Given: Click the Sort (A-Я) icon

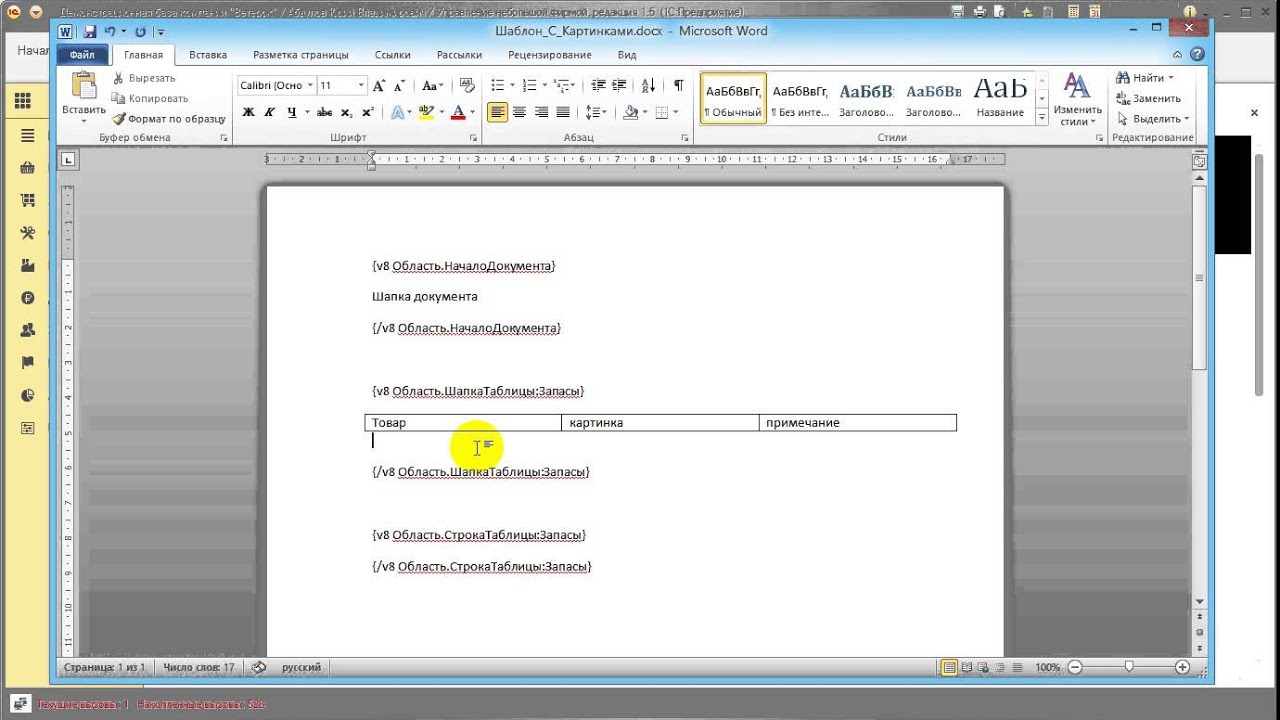Looking at the screenshot, I should [648, 86].
